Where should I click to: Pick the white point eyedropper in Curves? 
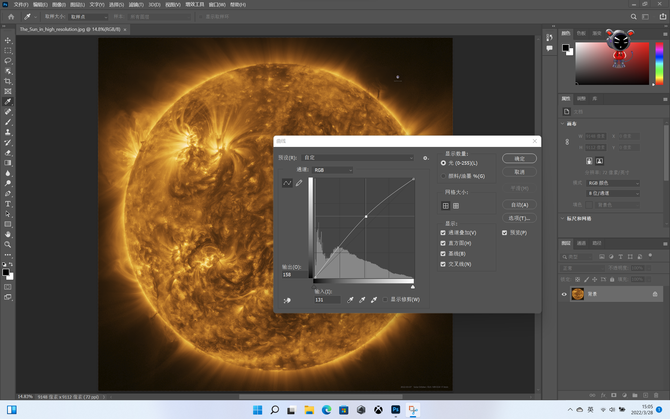click(x=374, y=299)
